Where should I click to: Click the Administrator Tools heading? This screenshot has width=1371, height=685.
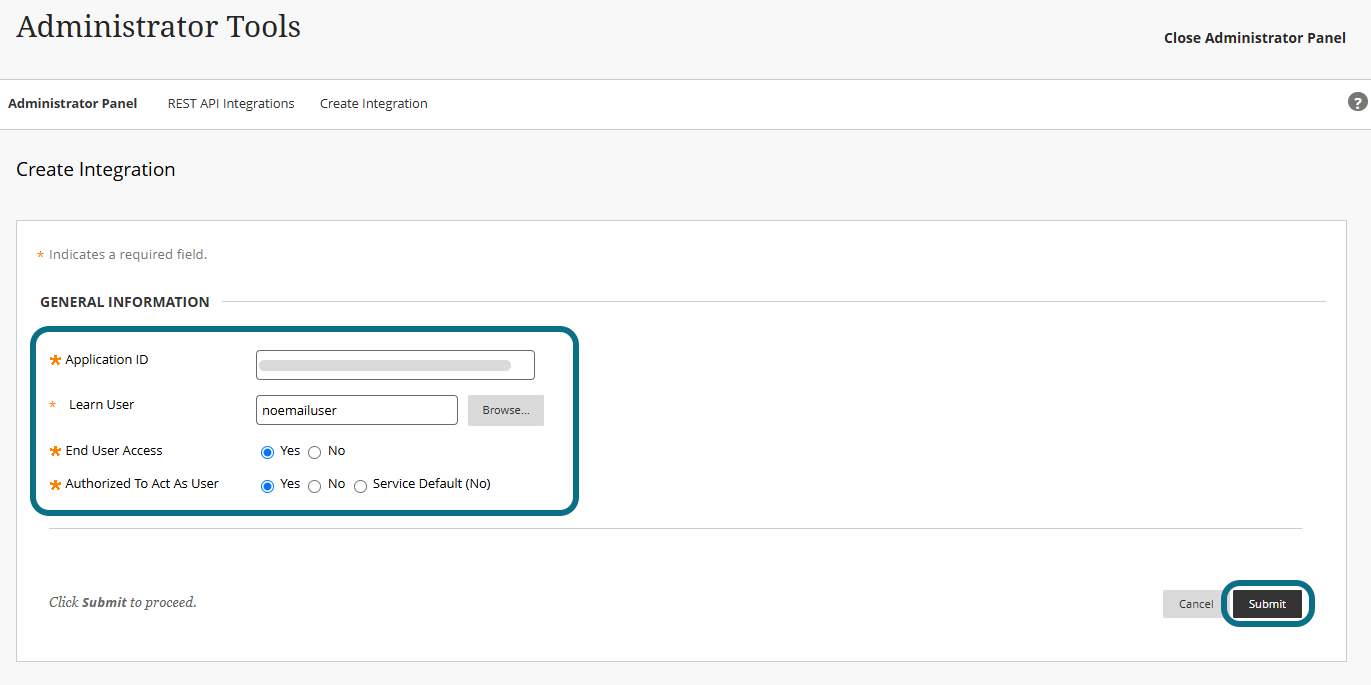coord(158,27)
